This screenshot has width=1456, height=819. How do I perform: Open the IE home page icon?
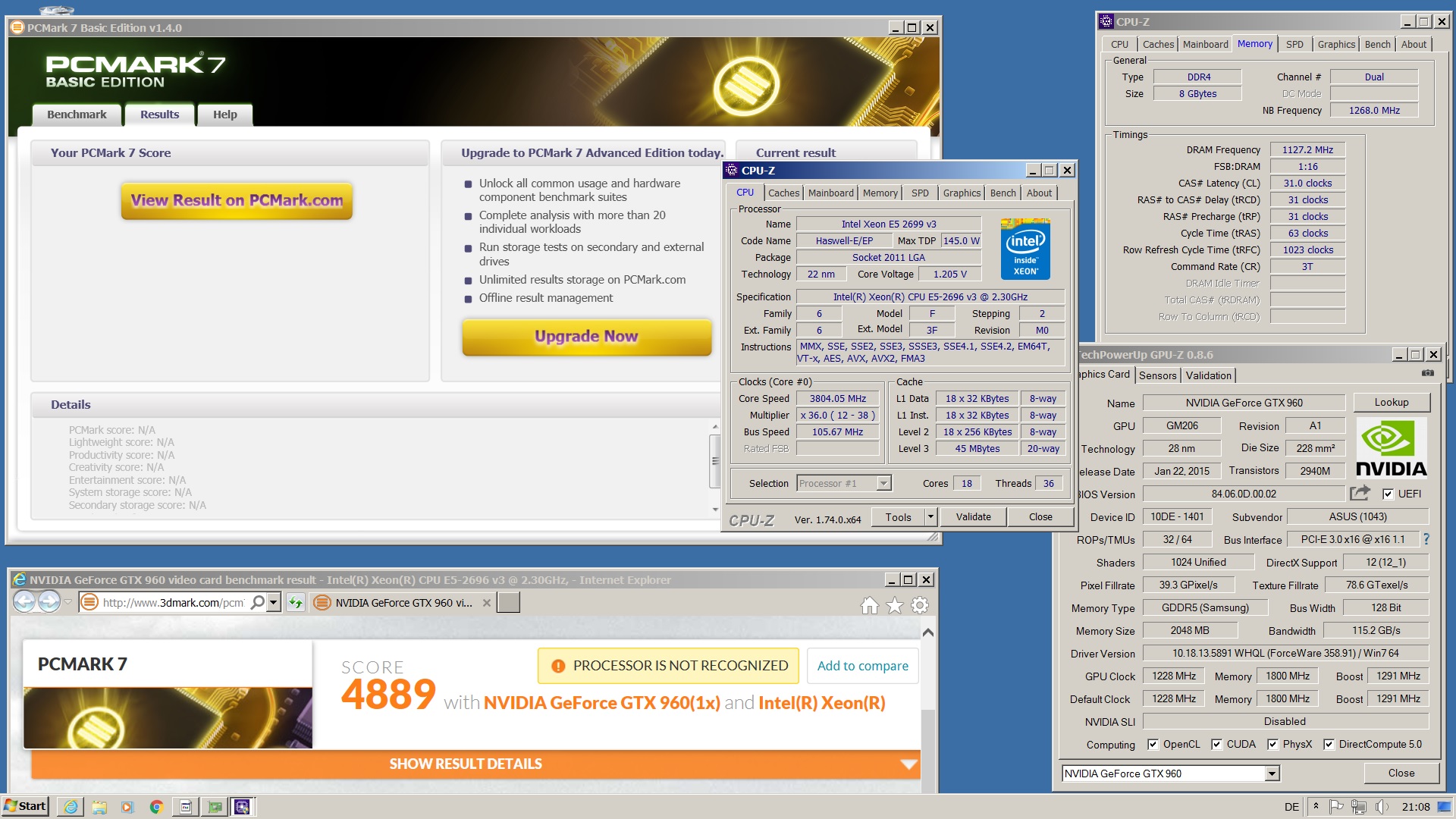[x=870, y=605]
